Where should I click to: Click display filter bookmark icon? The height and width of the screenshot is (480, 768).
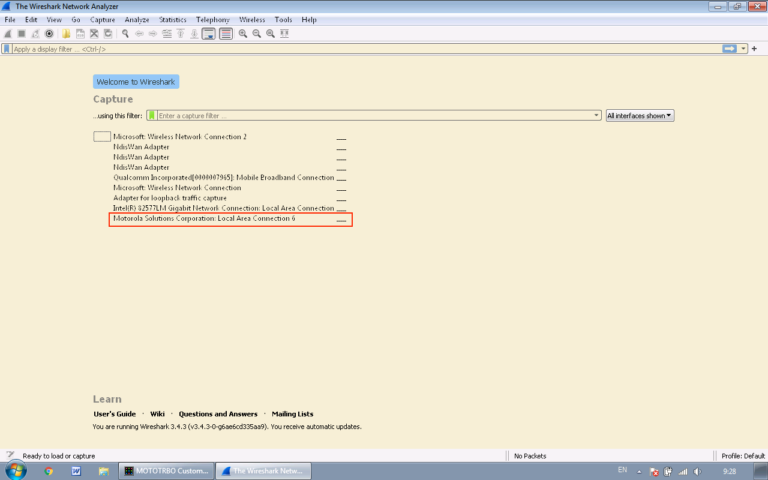pyautogui.click(x=7, y=48)
